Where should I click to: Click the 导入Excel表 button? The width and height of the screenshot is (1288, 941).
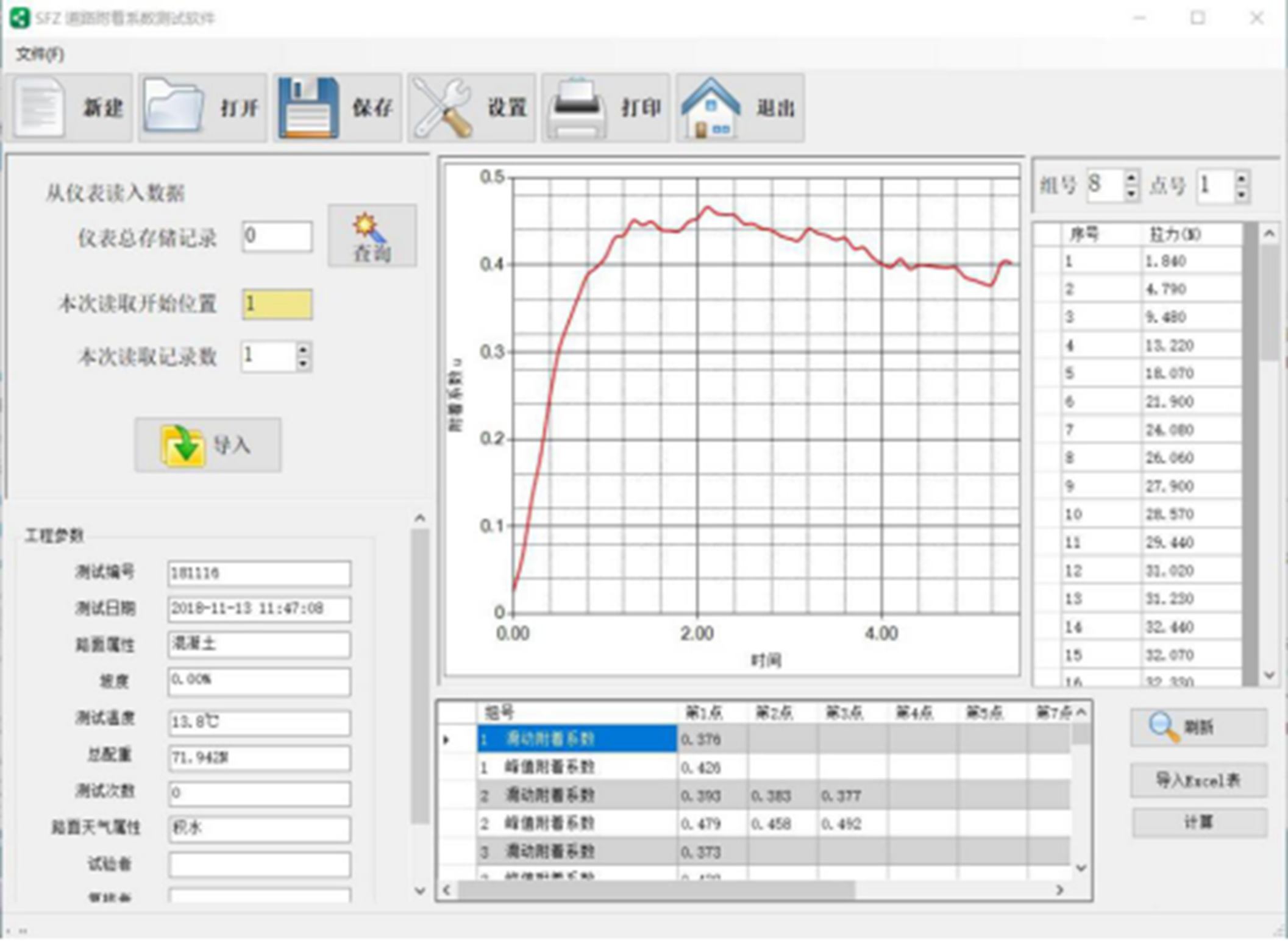[x=1198, y=780]
